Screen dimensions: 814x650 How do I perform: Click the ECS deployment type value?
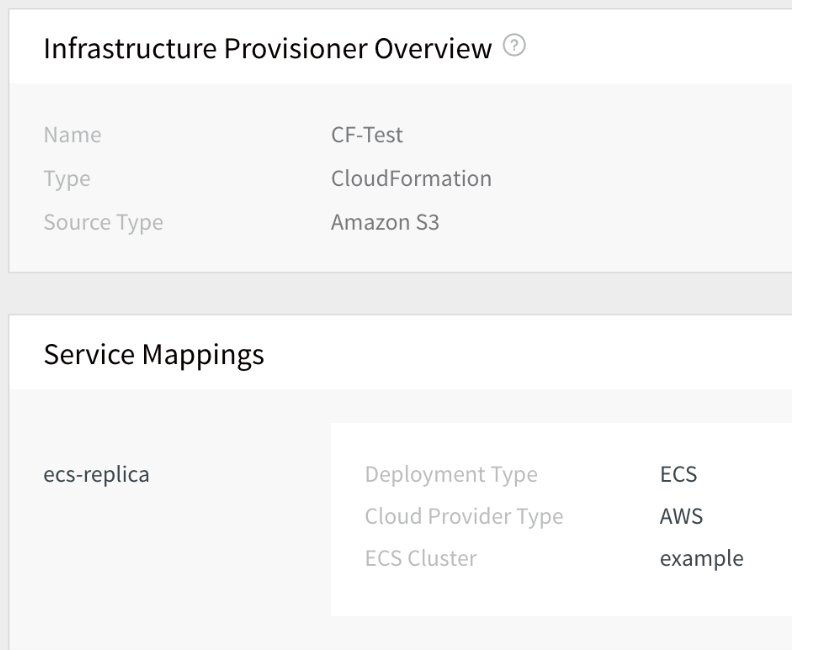click(678, 474)
